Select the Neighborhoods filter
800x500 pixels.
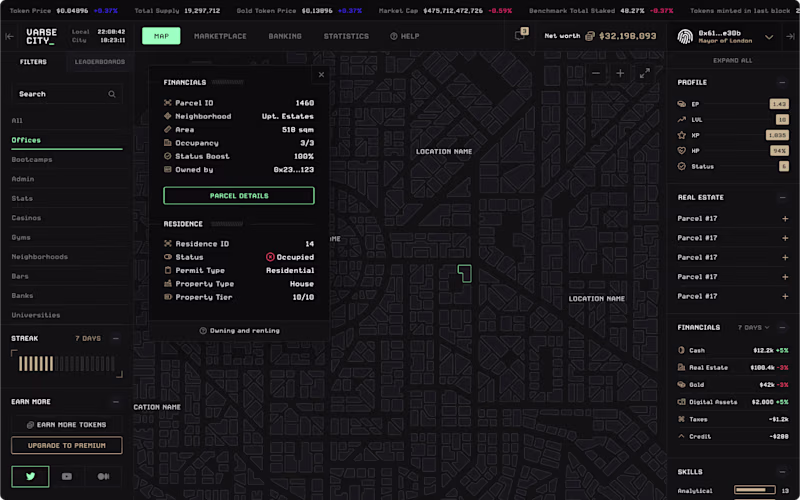tap(67, 257)
